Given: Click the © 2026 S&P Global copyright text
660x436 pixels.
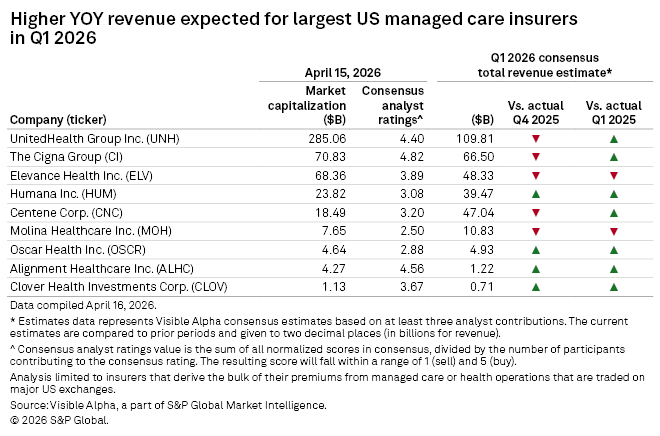Looking at the screenshot, I should click(58, 420).
